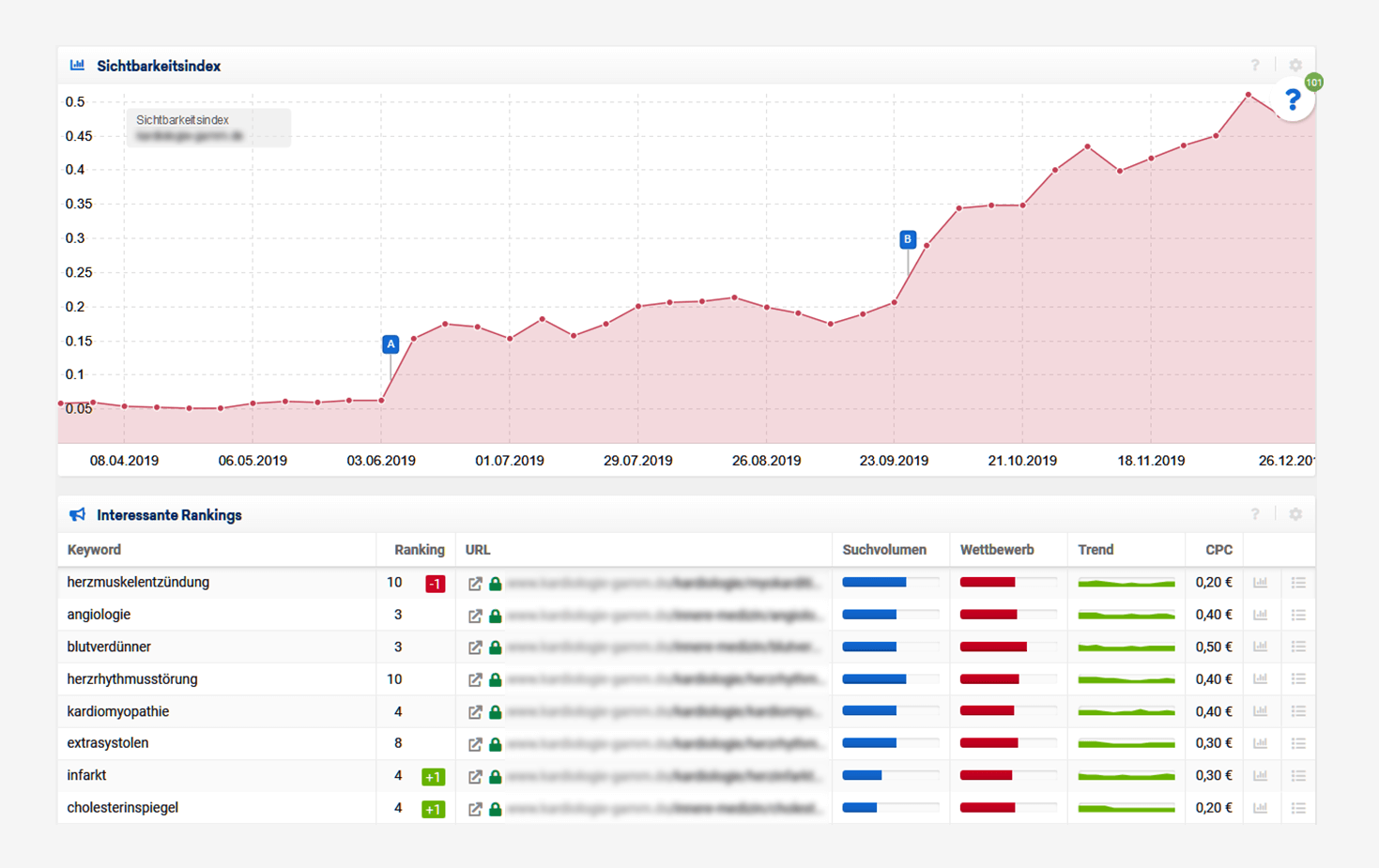Open external URL link for angiologie

coord(475,616)
